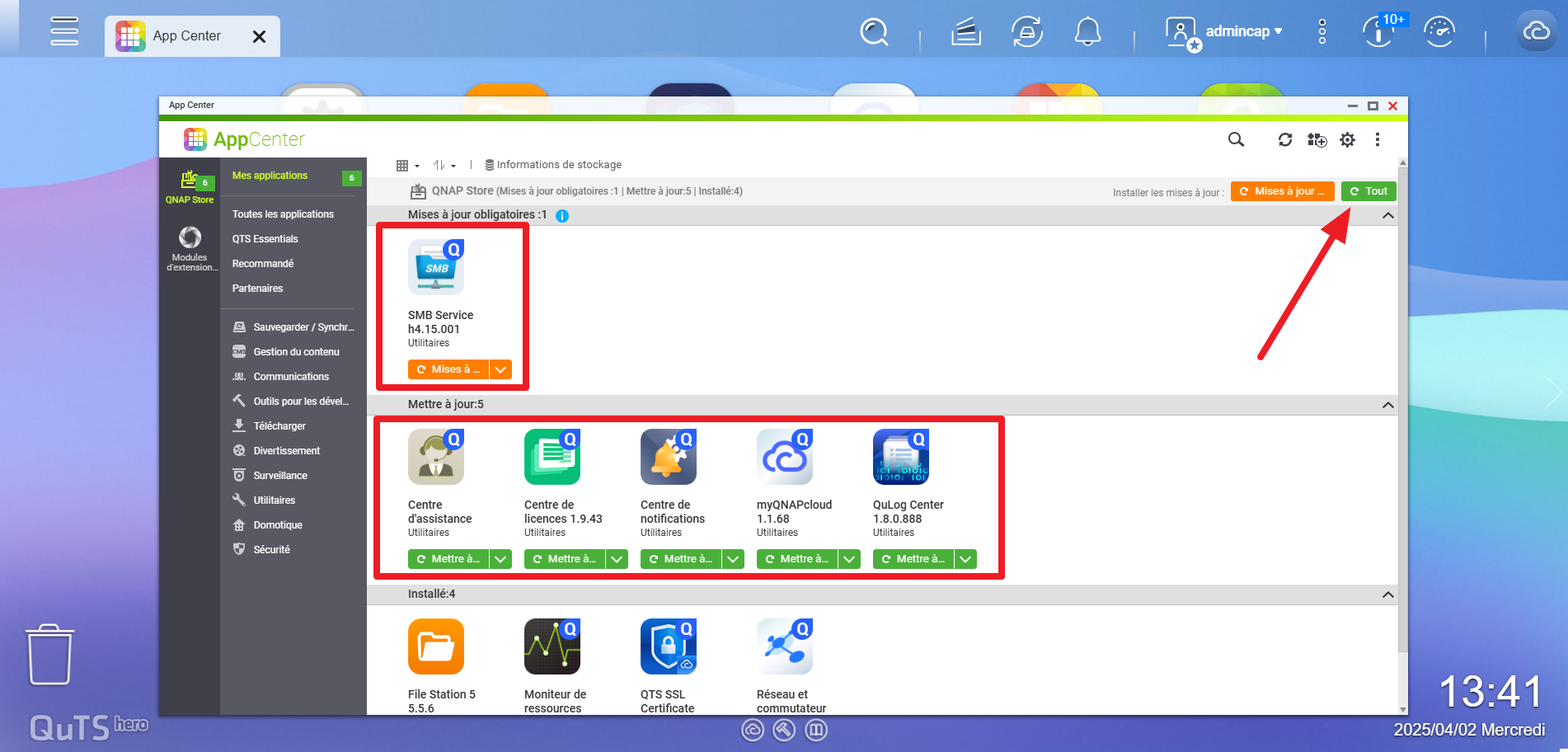Open App Center settings gear
Image resolution: width=1568 pixels, height=752 pixels.
coord(1347,139)
